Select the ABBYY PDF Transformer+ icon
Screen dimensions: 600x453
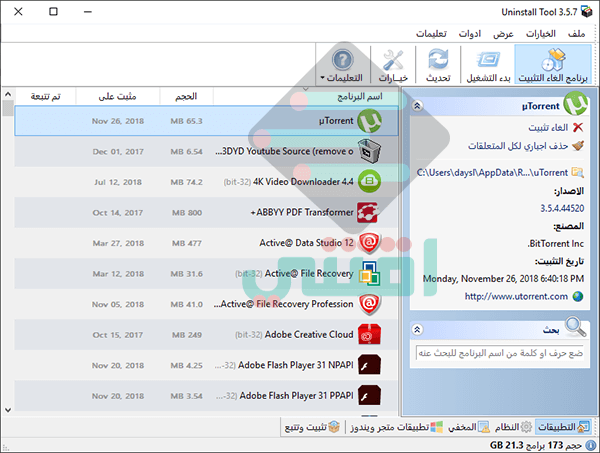click(368, 212)
